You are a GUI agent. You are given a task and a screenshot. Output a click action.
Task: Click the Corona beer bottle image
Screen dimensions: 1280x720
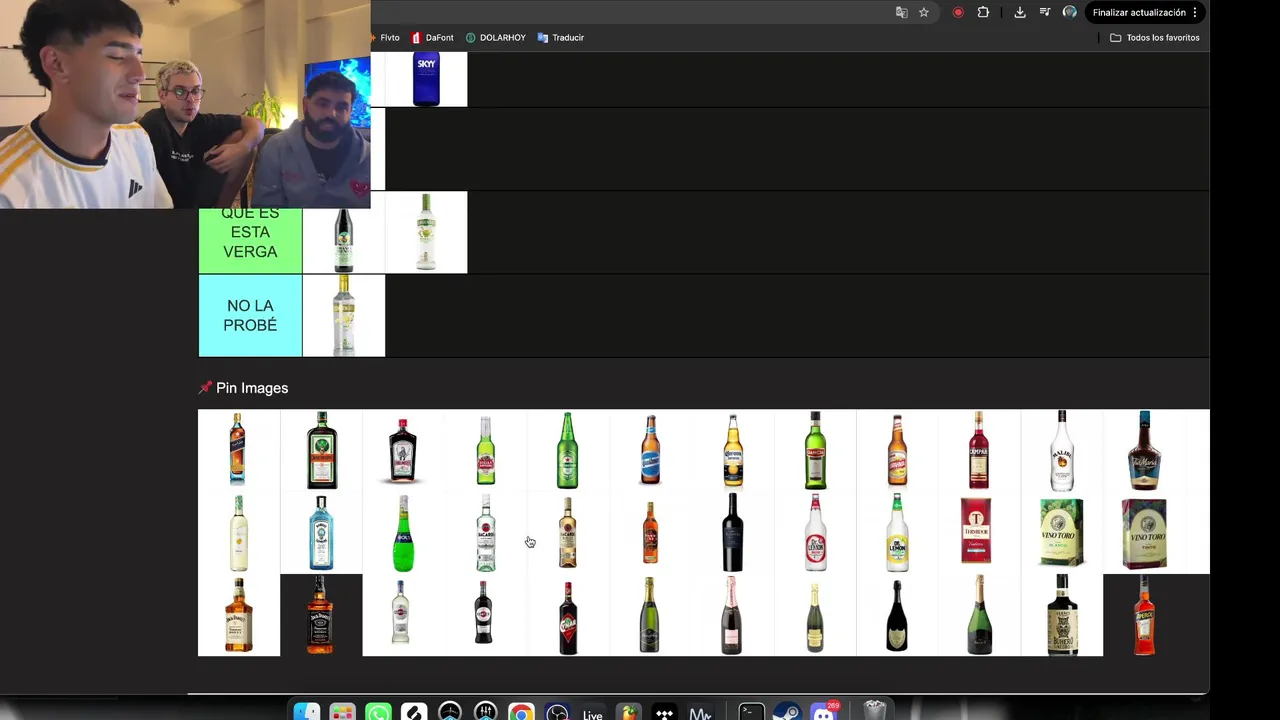[733, 450]
